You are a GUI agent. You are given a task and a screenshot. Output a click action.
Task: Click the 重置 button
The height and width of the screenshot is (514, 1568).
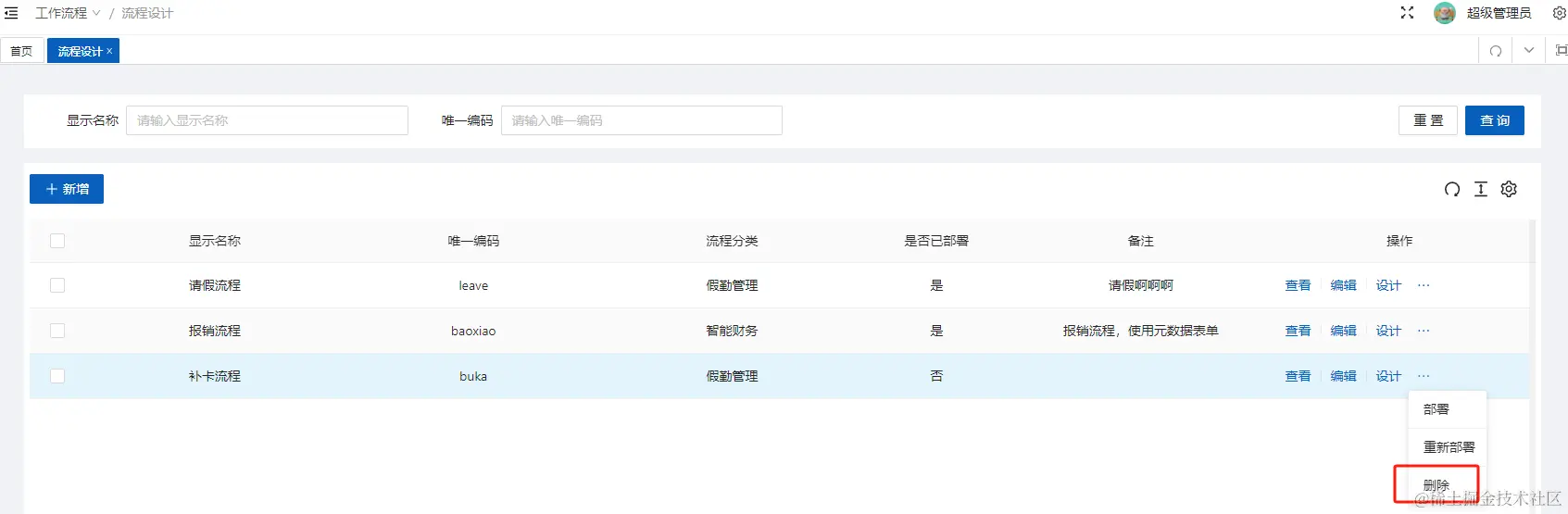point(1428,120)
